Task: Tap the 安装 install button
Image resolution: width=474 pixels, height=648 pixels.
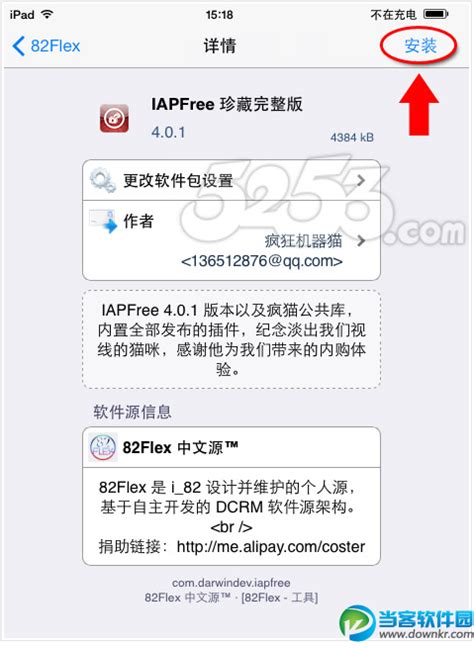Action: 420,45
